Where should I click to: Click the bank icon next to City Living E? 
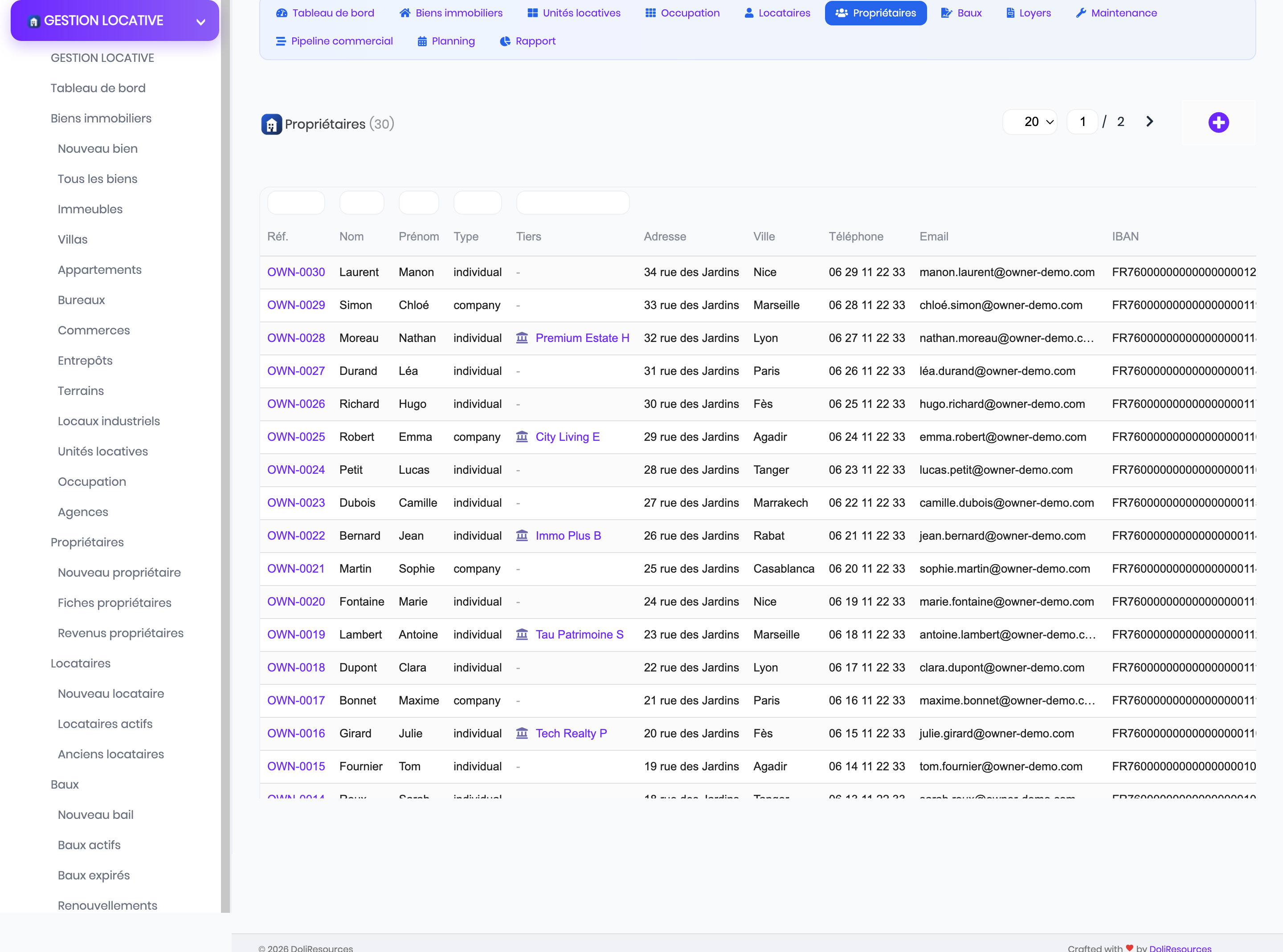522,437
